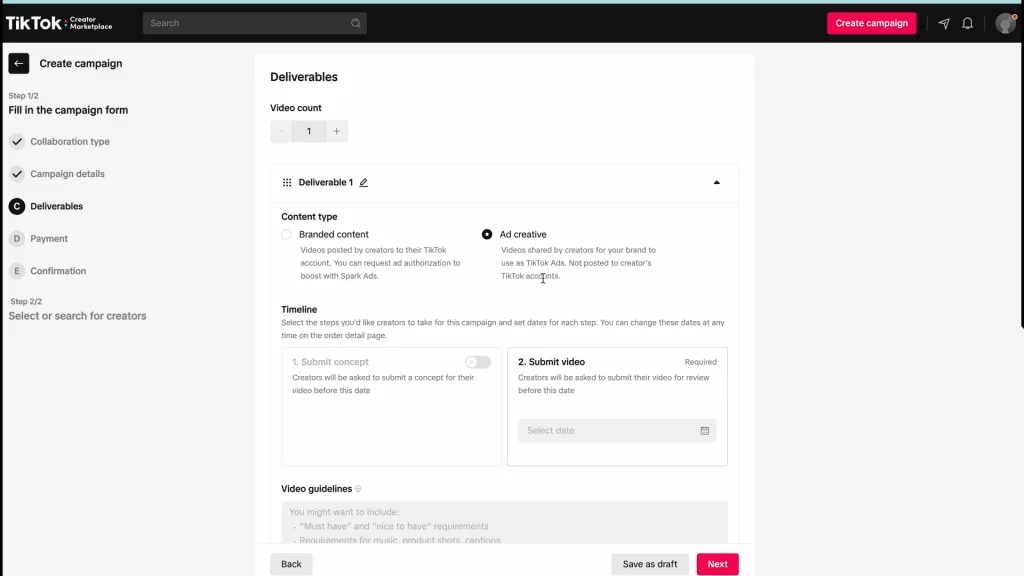Click the Save as draft button
This screenshot has height=576, width=1024.
649,563
